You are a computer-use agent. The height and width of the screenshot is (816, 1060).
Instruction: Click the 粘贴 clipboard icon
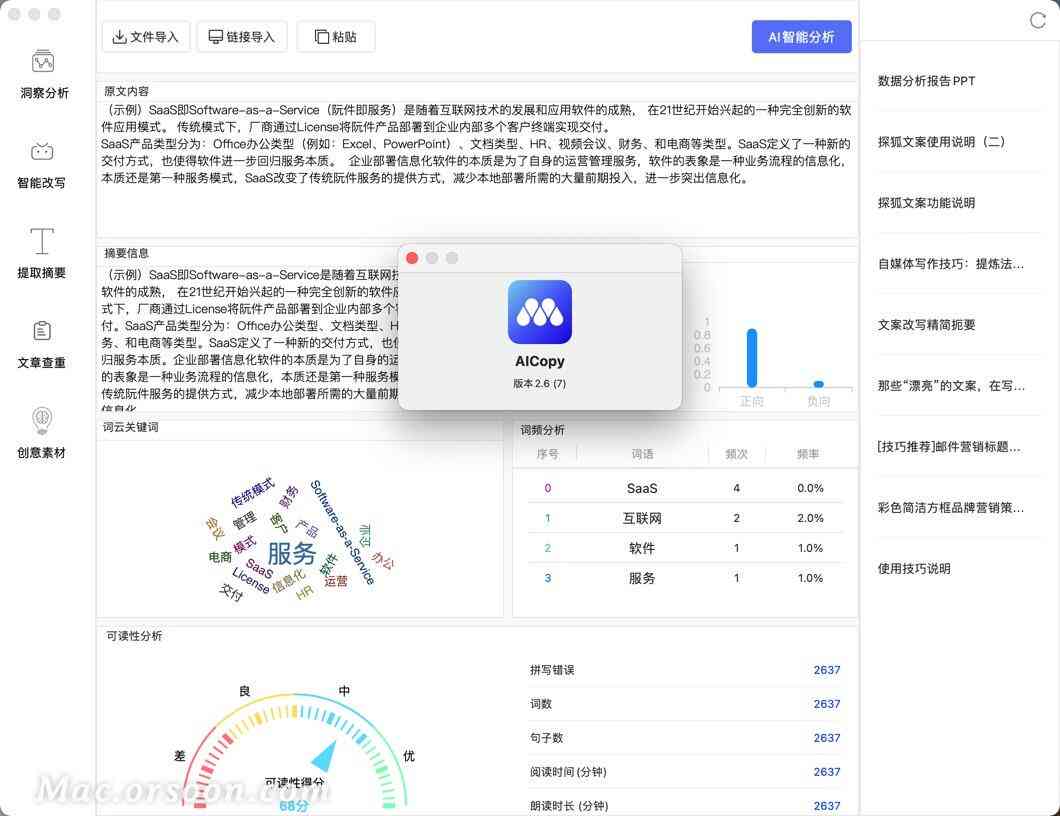coord(322,37)
